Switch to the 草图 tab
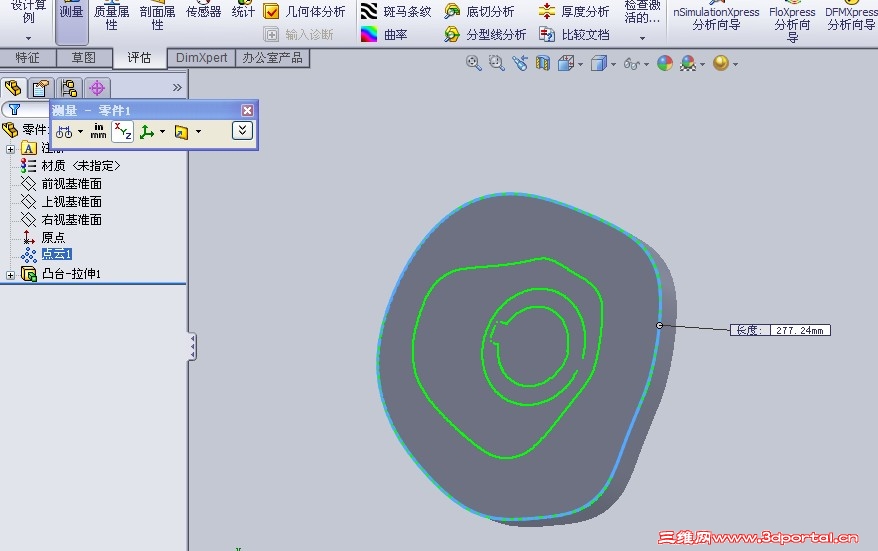878x551 pixels. point(84,58)
